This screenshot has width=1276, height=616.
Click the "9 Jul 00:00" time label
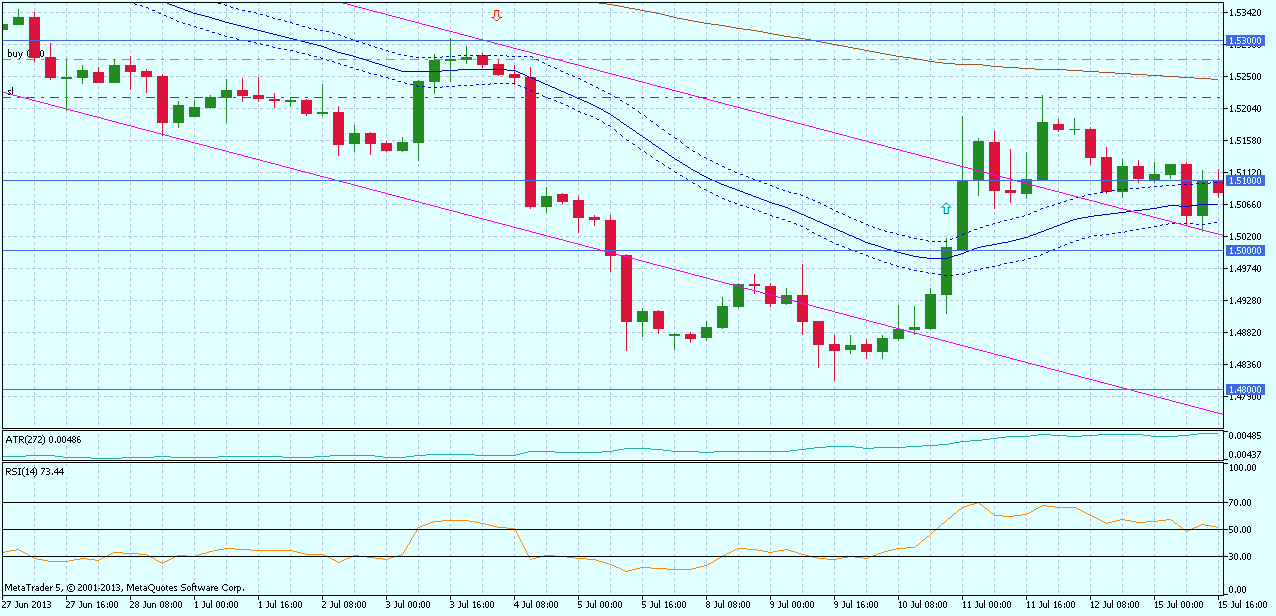pyautogui.click(x=794, y=605)
